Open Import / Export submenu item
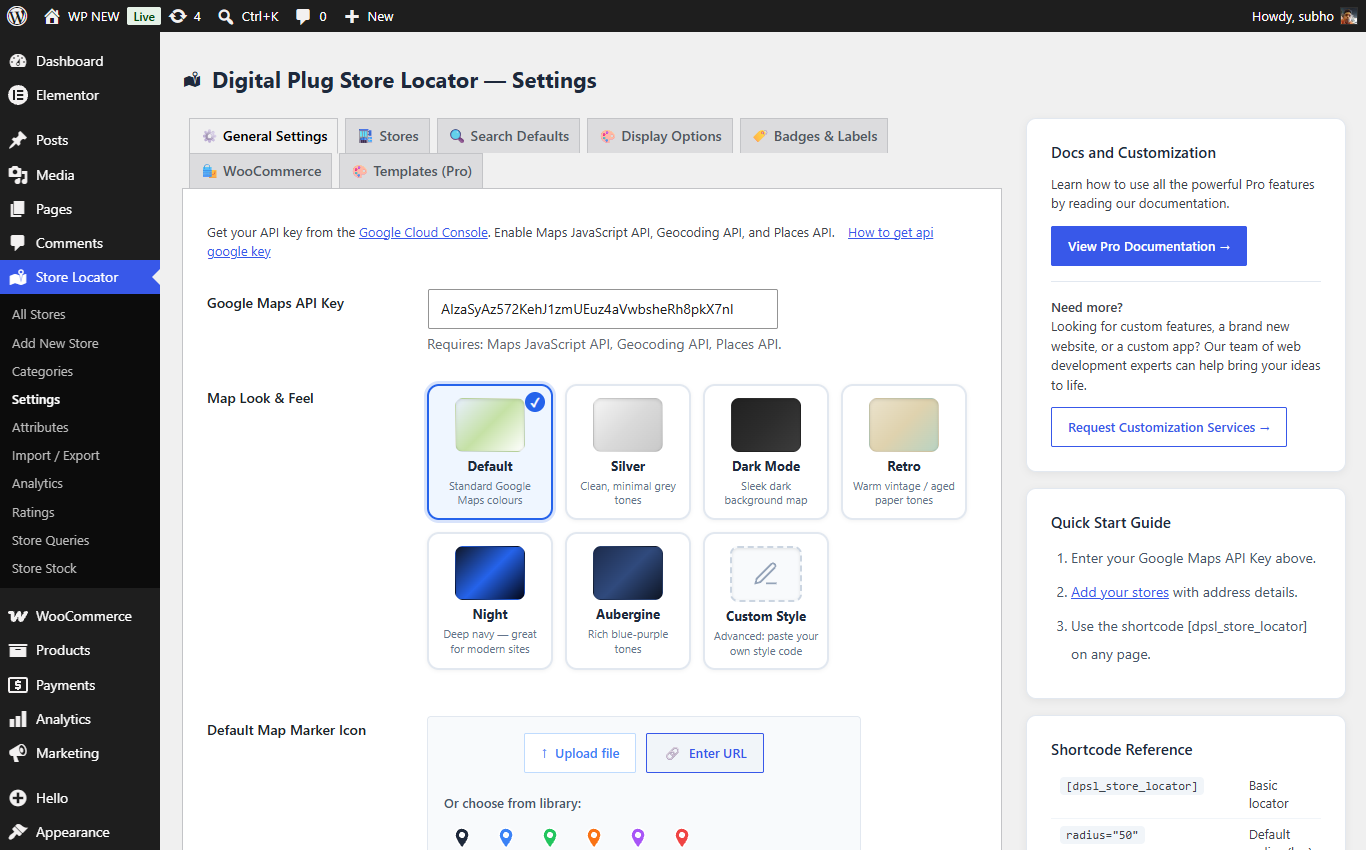Screen dimensions: 1366x850 pyautogui.click(x=56, y=455)
